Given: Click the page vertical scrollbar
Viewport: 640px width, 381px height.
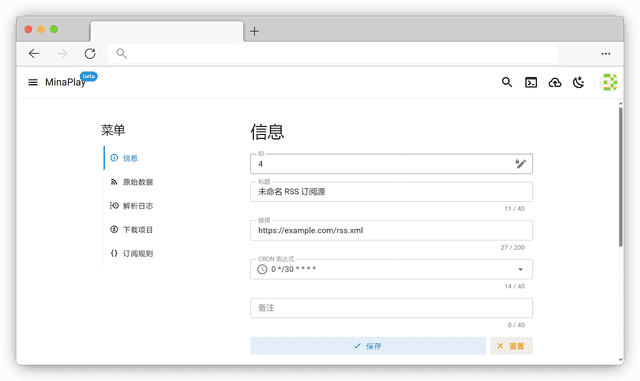Looking at the screenshot, I should coord(620,177).
